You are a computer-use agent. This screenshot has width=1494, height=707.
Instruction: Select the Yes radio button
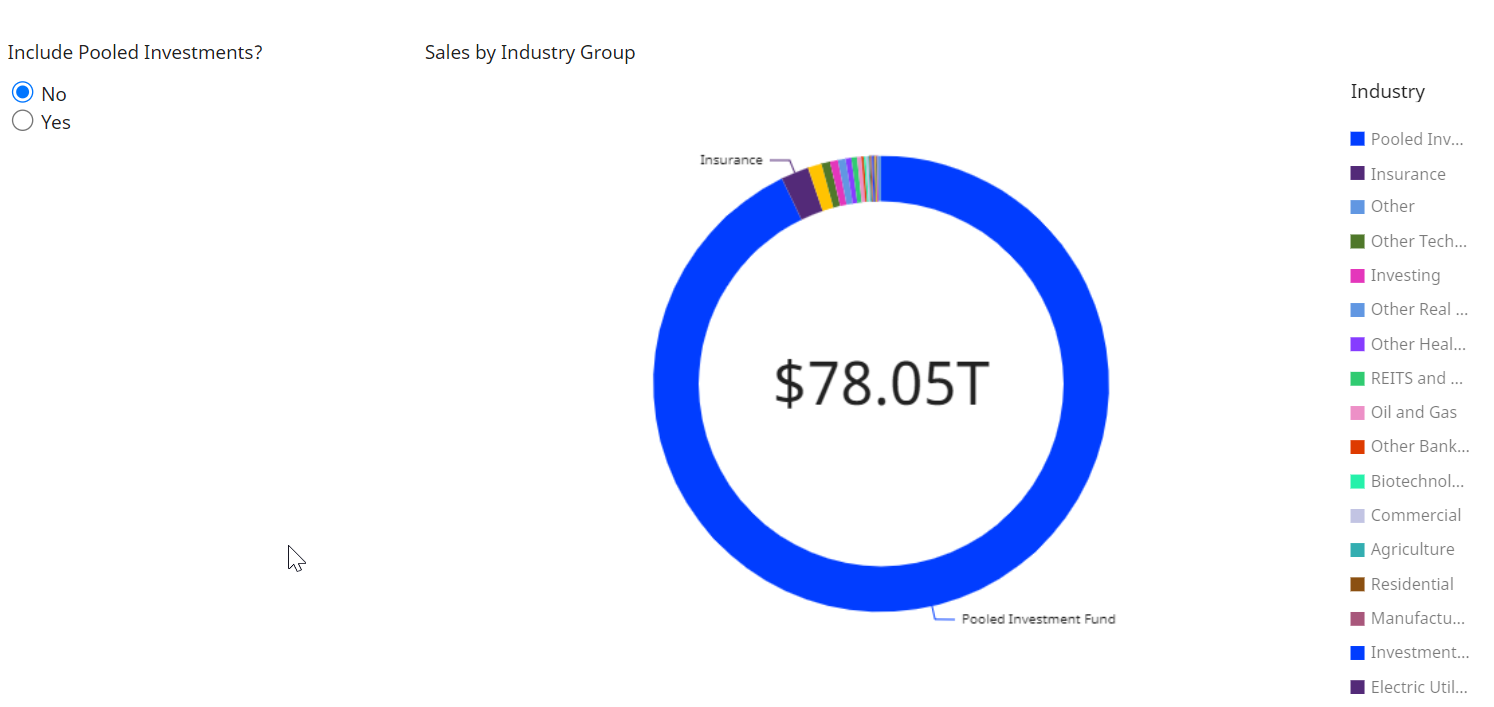click(x=22, y=120)
